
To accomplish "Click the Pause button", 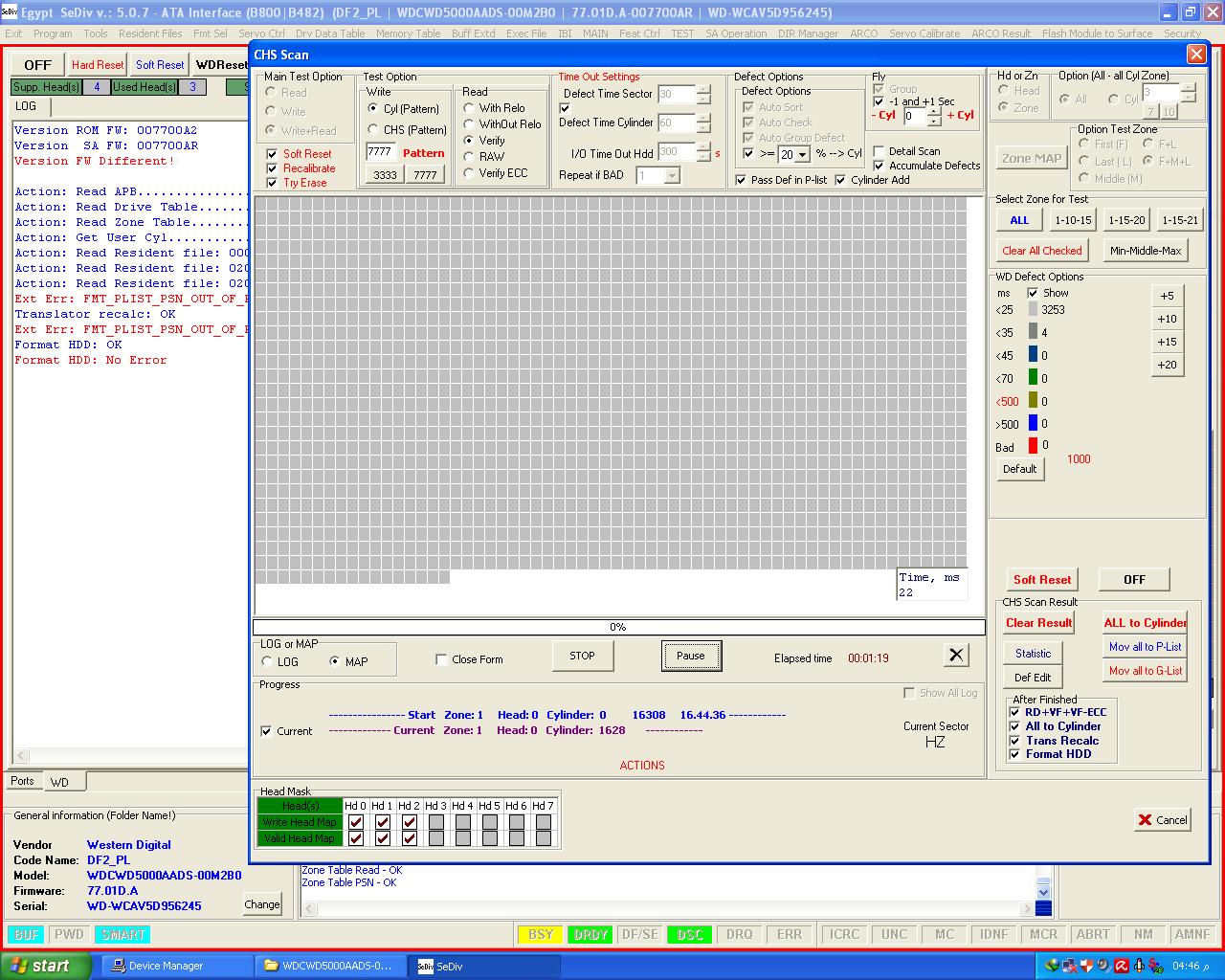I will (691, 656).
